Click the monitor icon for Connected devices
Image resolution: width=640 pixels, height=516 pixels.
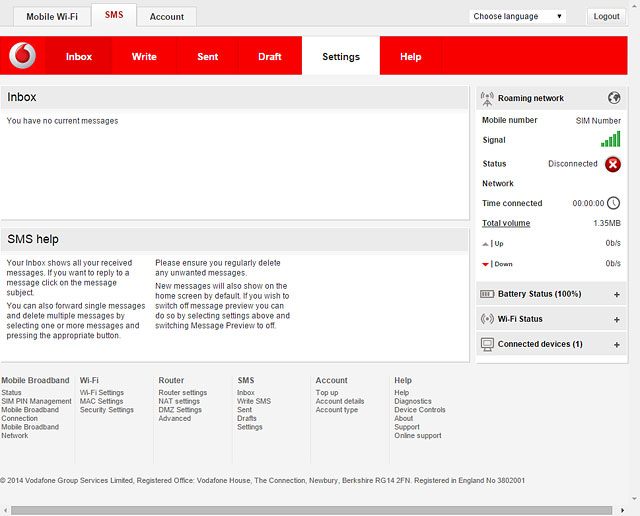(x=487, y=344)
